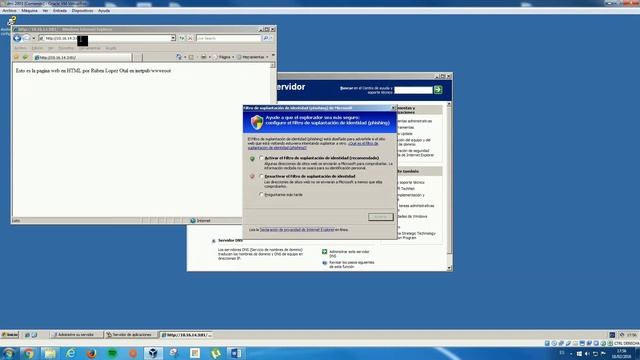Close the phishing filter dialog

(x=393, y=108)
